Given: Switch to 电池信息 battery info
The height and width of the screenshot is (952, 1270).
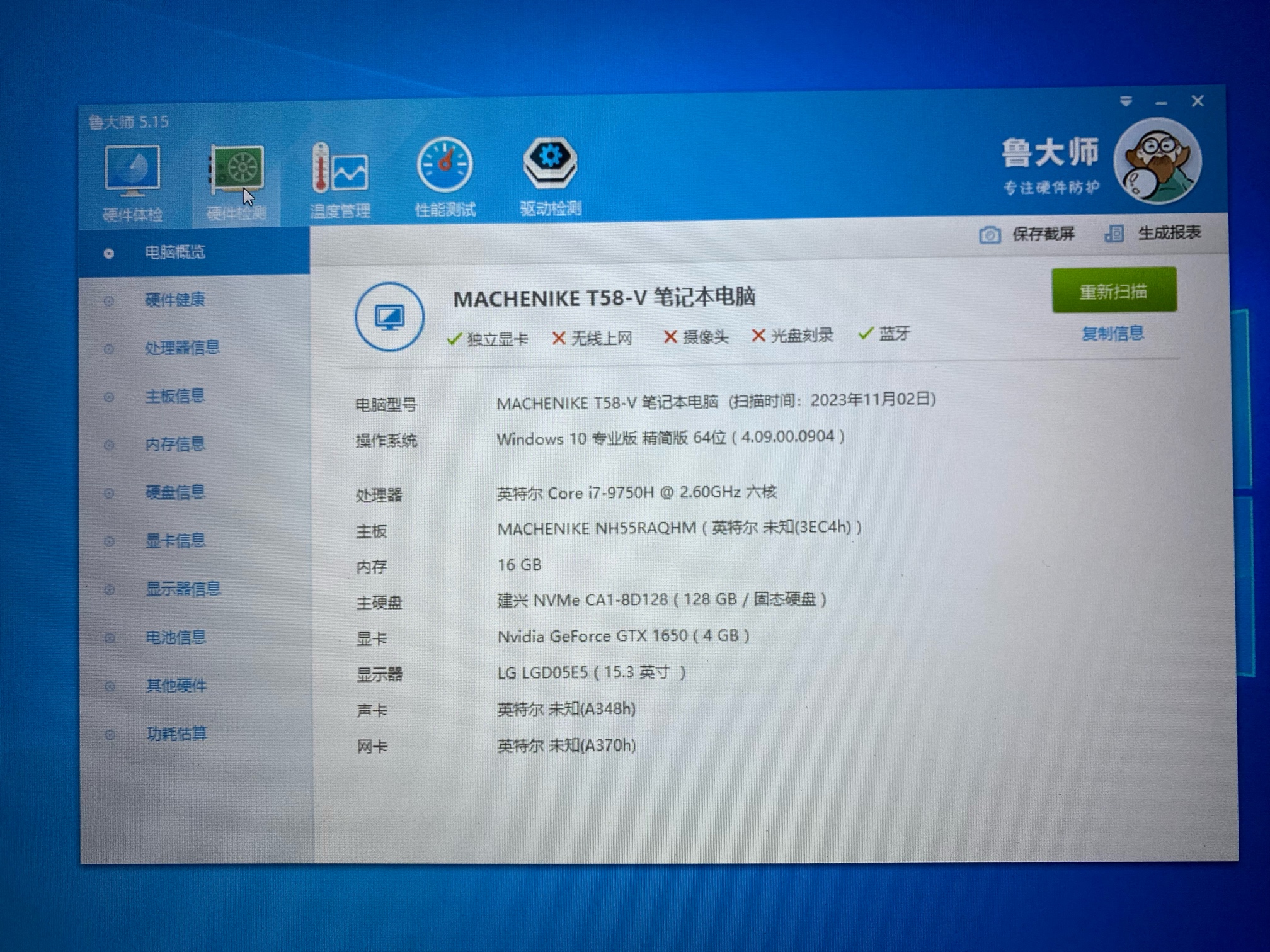Looking at the screenshot, I should (x=176, y=637).
